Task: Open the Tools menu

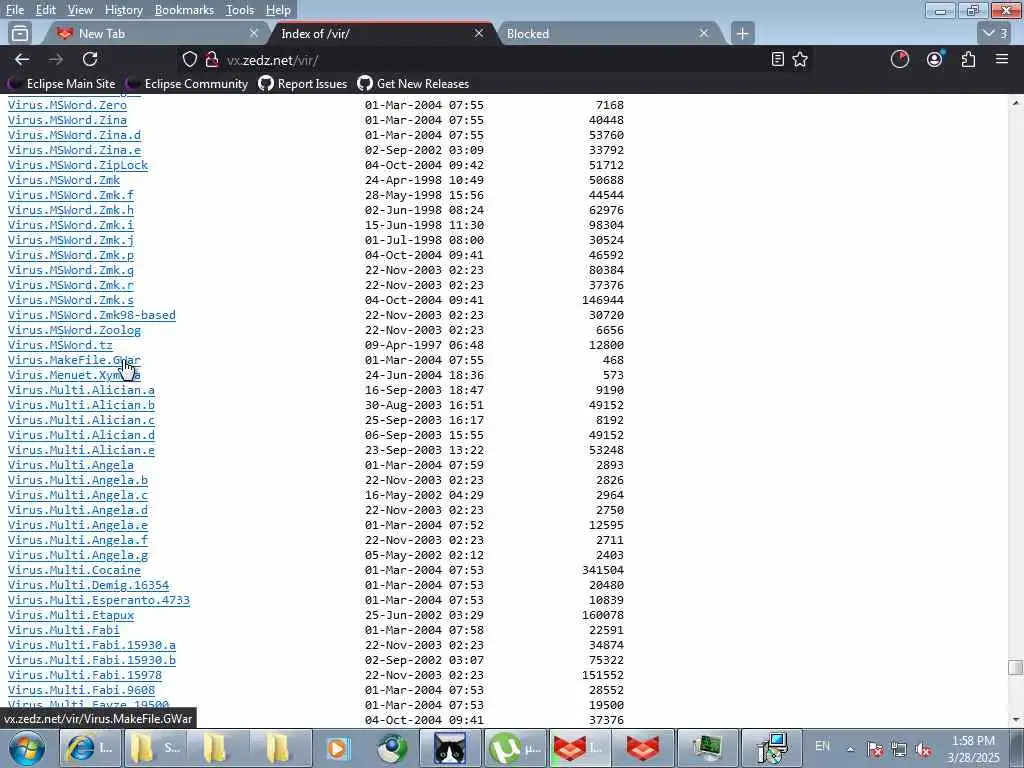Action: [240, 10]
